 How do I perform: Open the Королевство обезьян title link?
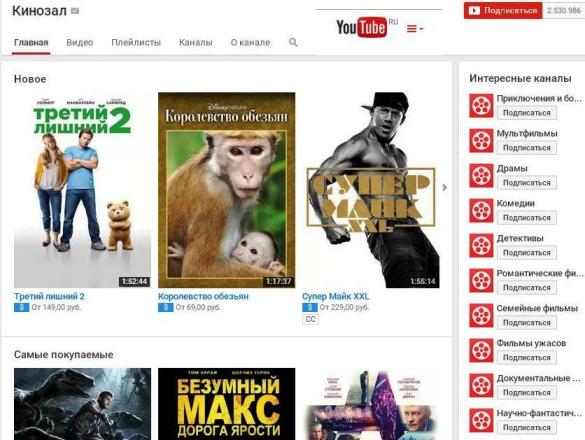coord(203,296)
